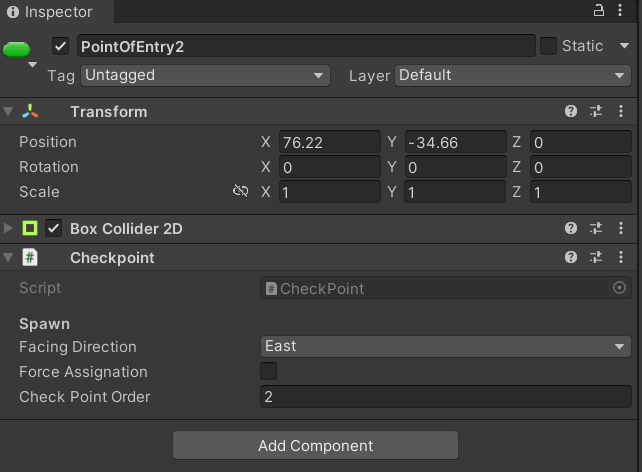Open Checkpoint context menu
The height and width of the screenshot is (472, 642).
(621, 257)
